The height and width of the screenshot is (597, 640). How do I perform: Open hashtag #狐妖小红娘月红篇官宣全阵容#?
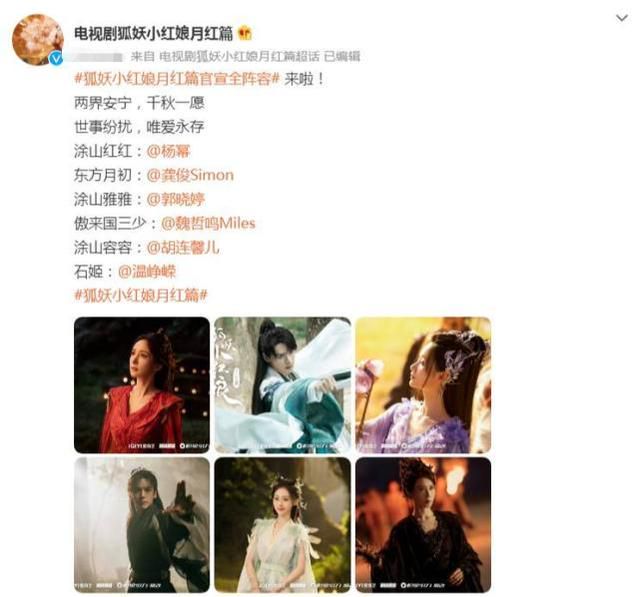pyautogui.click(x=177, y=79)
